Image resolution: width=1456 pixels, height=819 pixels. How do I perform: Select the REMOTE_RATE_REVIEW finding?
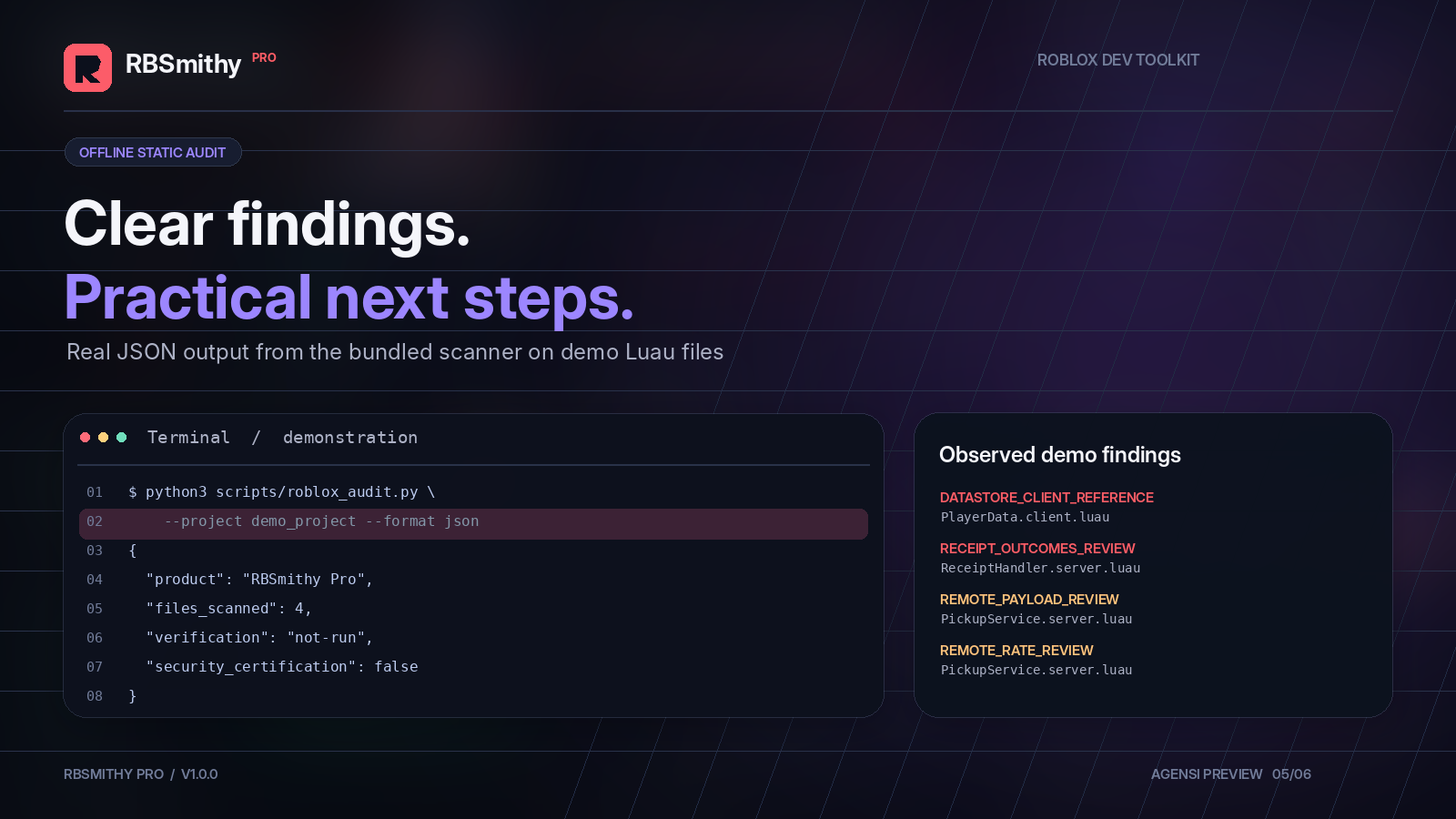pyautogui.click(x=1016, y=651)
